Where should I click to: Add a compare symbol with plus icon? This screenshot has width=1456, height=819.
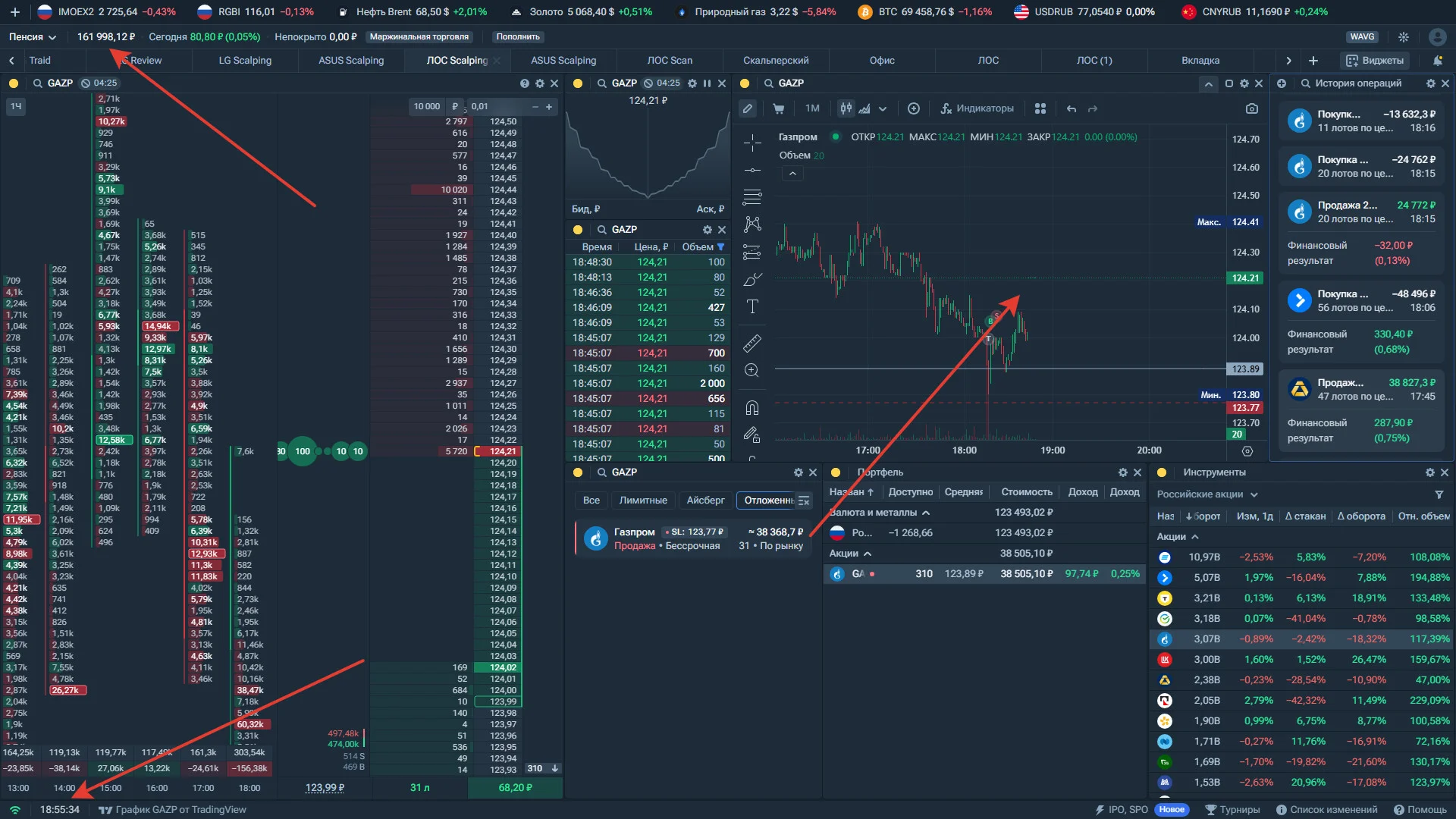914,108
